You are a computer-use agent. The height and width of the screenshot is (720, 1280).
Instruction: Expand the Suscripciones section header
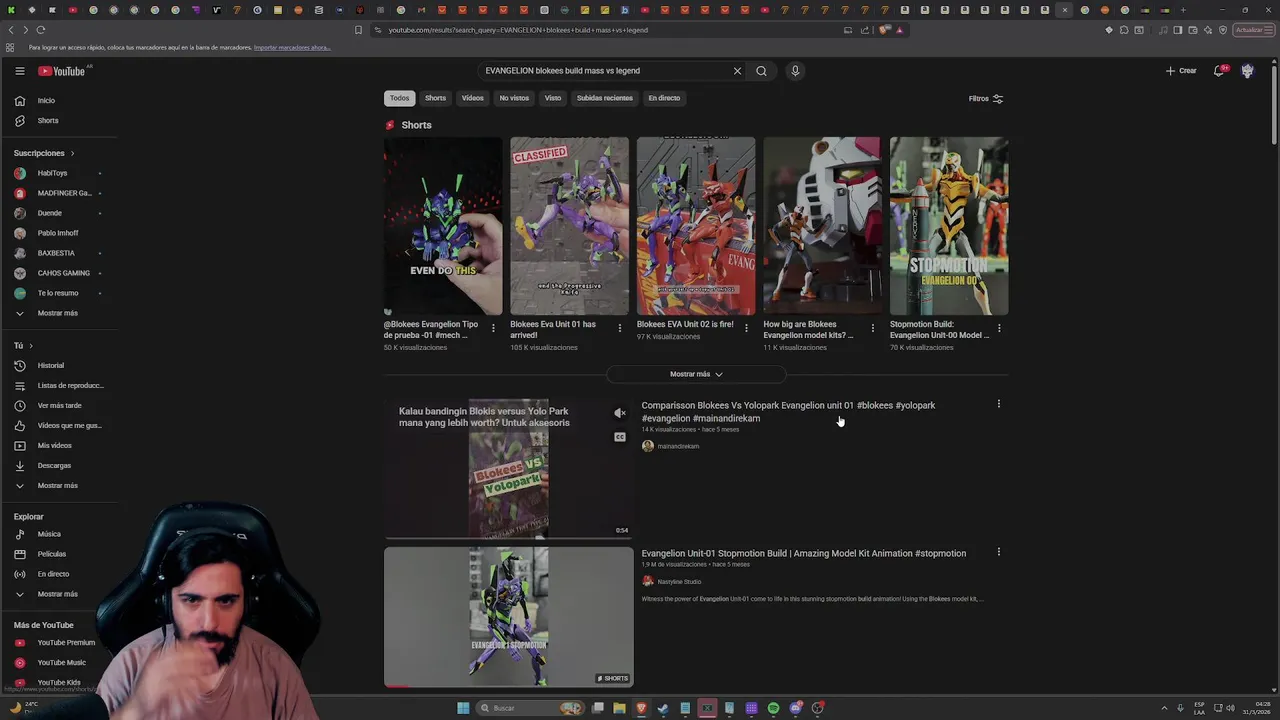point(44,153)
